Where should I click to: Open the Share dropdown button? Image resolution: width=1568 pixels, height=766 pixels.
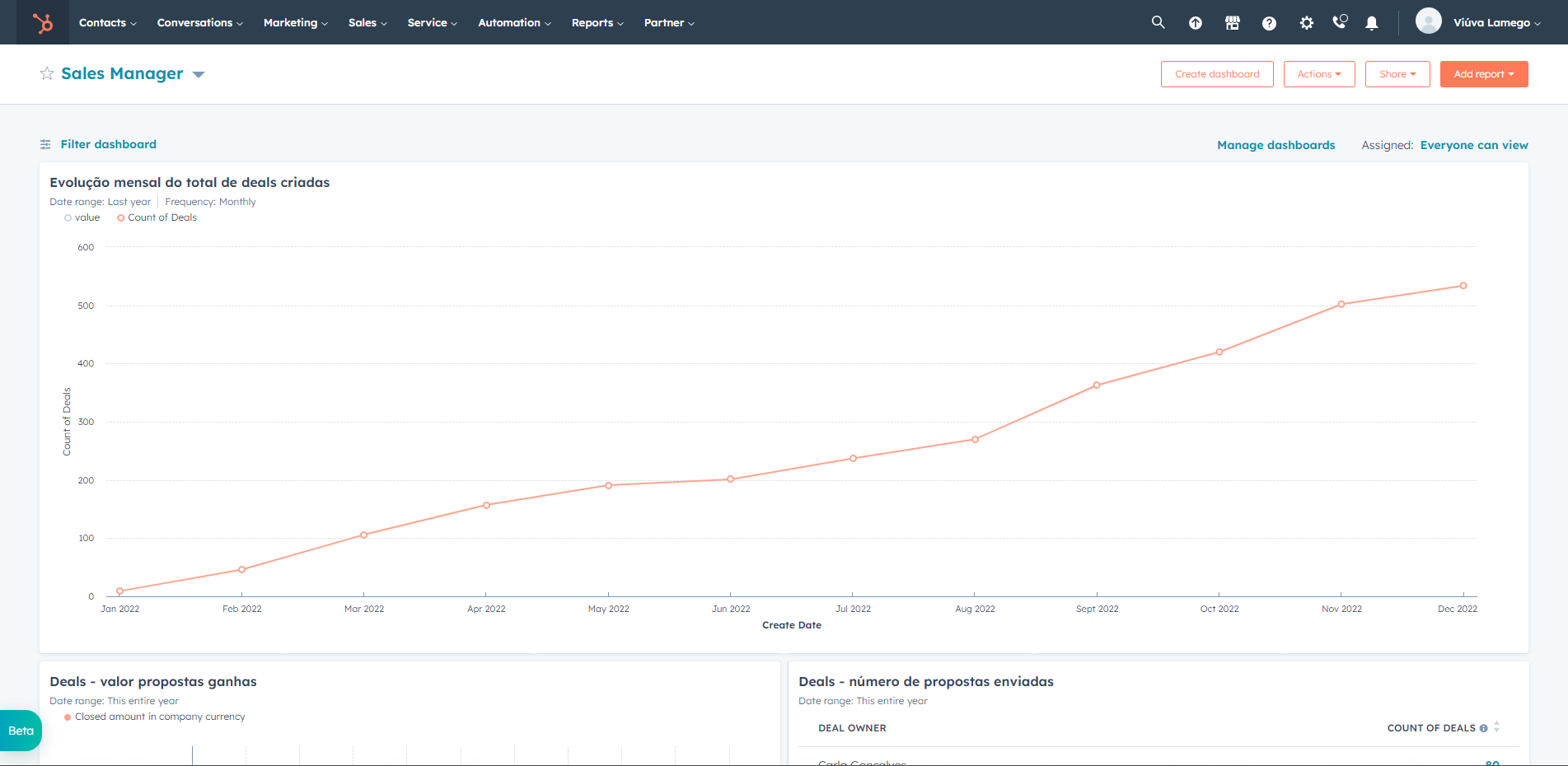coord(1397,74)
